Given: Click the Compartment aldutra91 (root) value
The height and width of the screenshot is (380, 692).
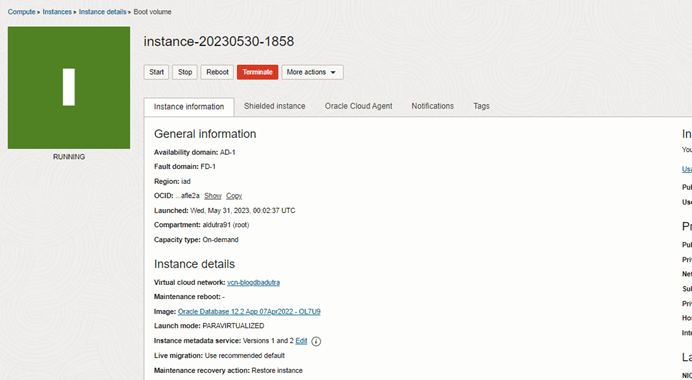Looking at the screenshot, I should point(226,225).
